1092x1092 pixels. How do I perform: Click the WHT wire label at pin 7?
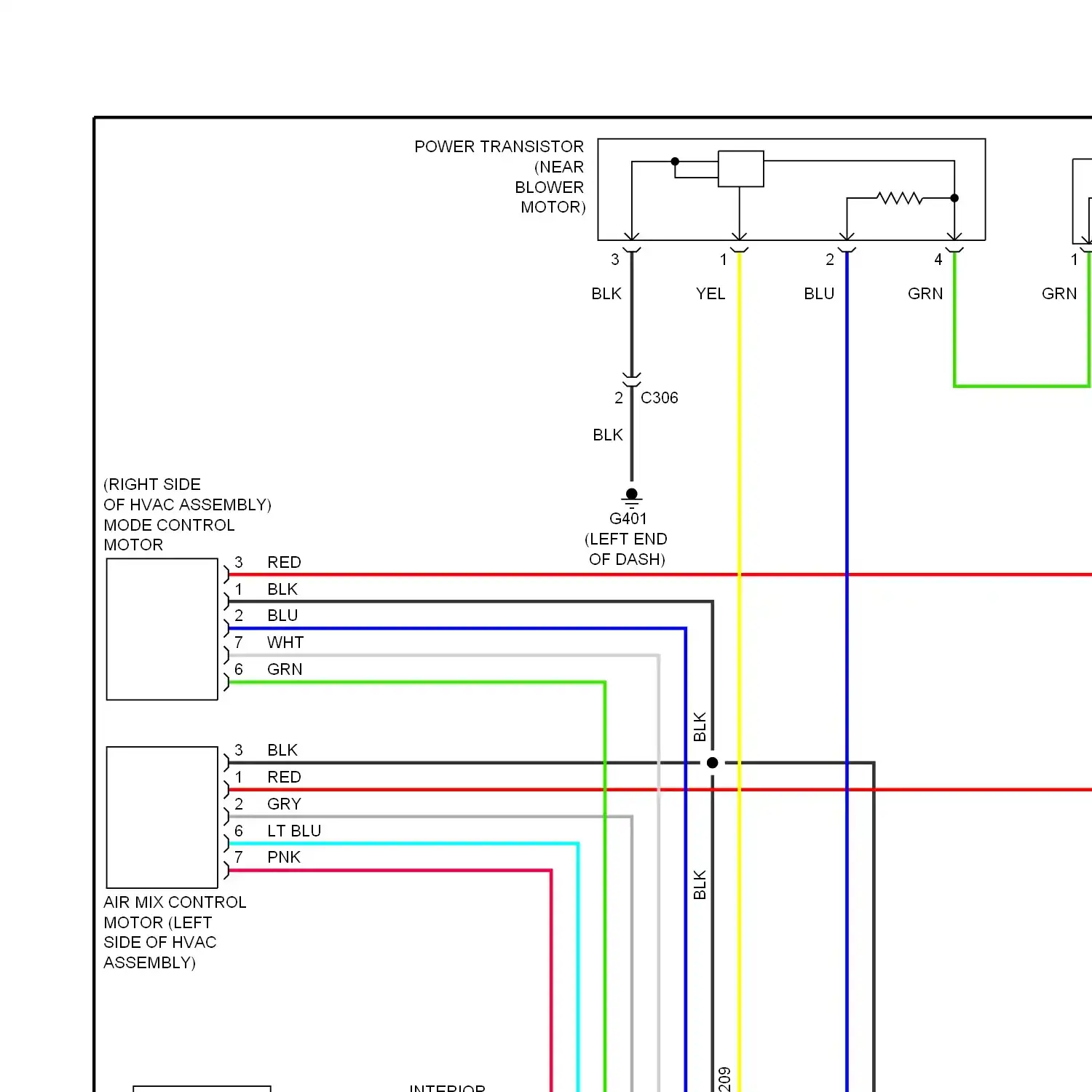coord(285,643)
